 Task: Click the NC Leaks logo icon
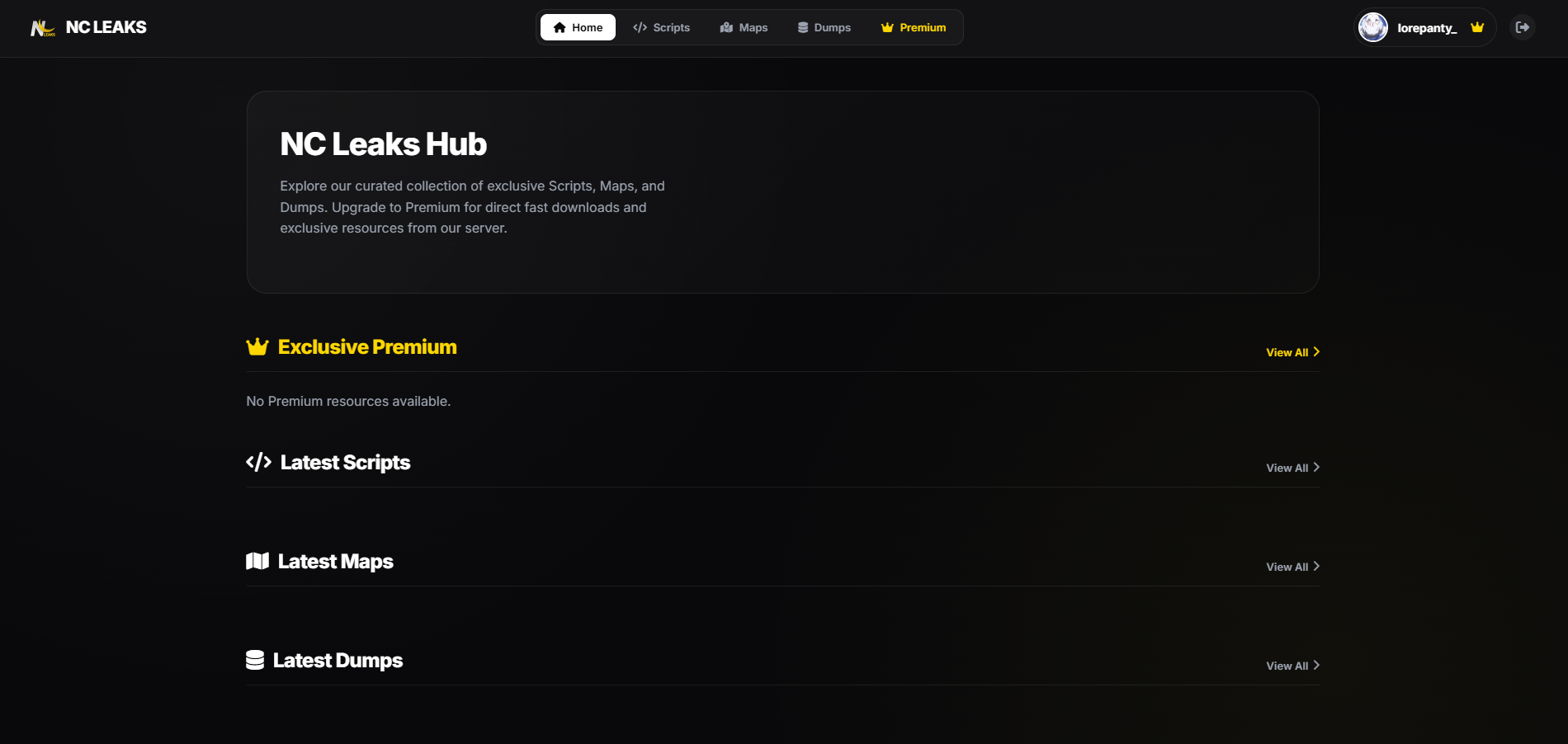pos(42,27)
